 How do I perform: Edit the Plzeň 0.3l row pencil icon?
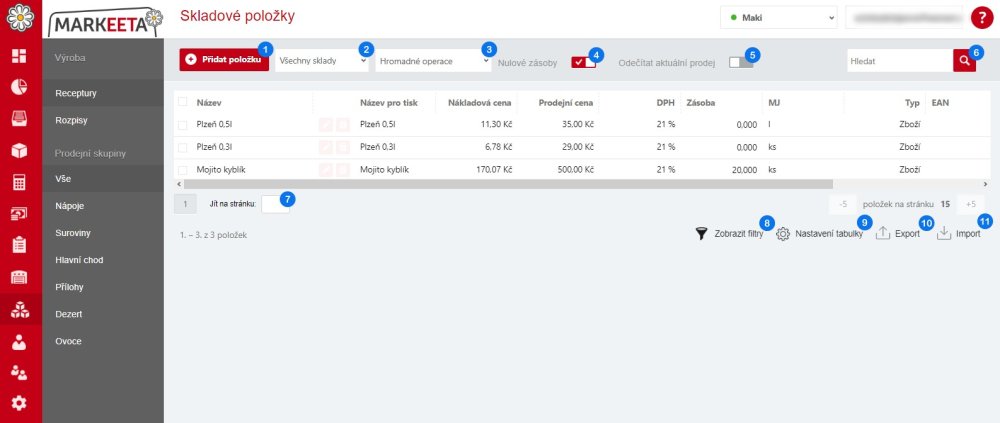click(x=325, y=147)
